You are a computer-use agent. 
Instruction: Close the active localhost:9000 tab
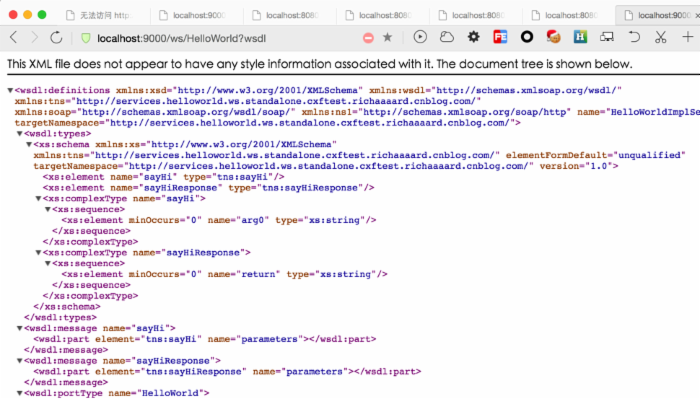697,15
